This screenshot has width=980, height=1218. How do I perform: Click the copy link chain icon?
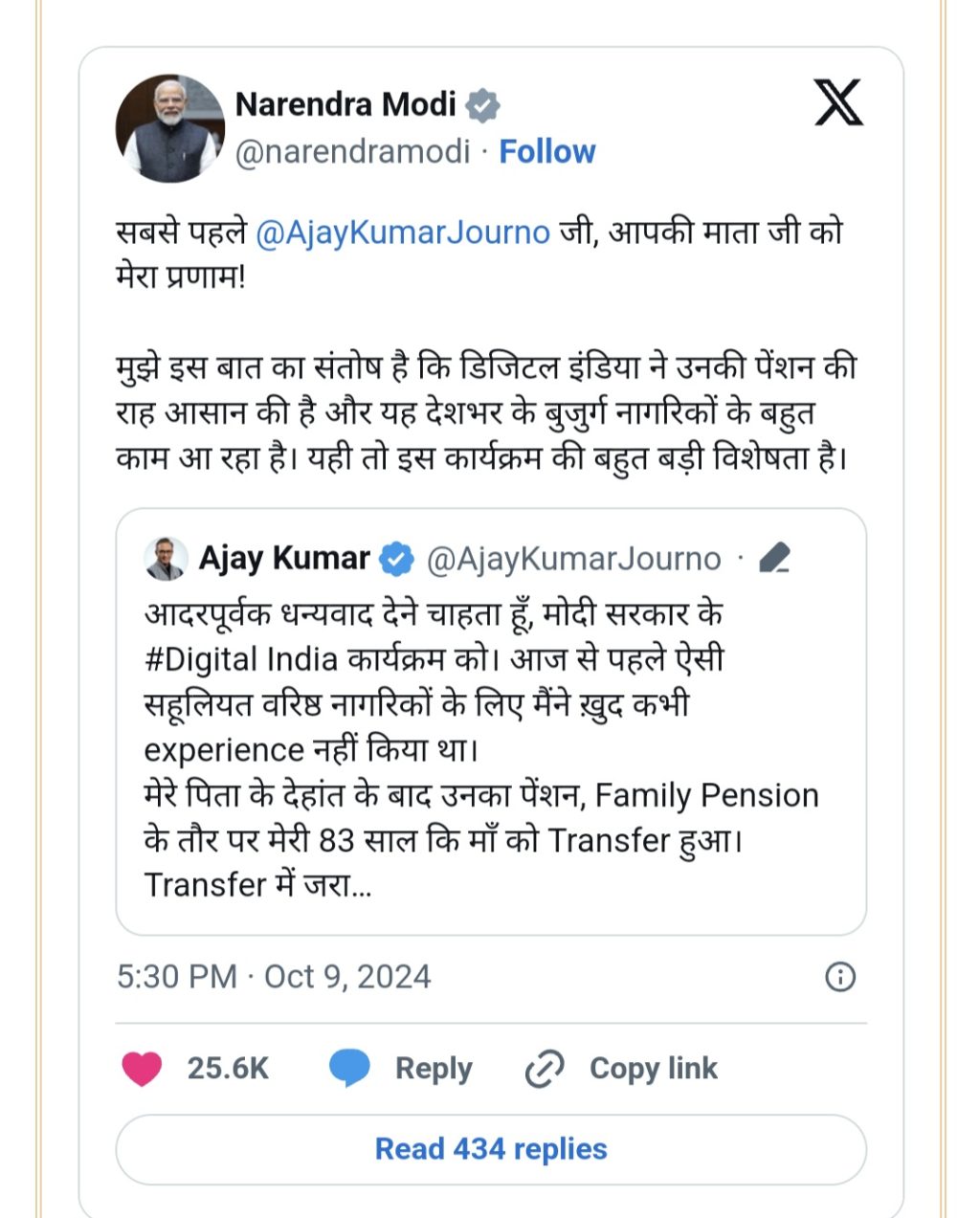coord(545,1069)
